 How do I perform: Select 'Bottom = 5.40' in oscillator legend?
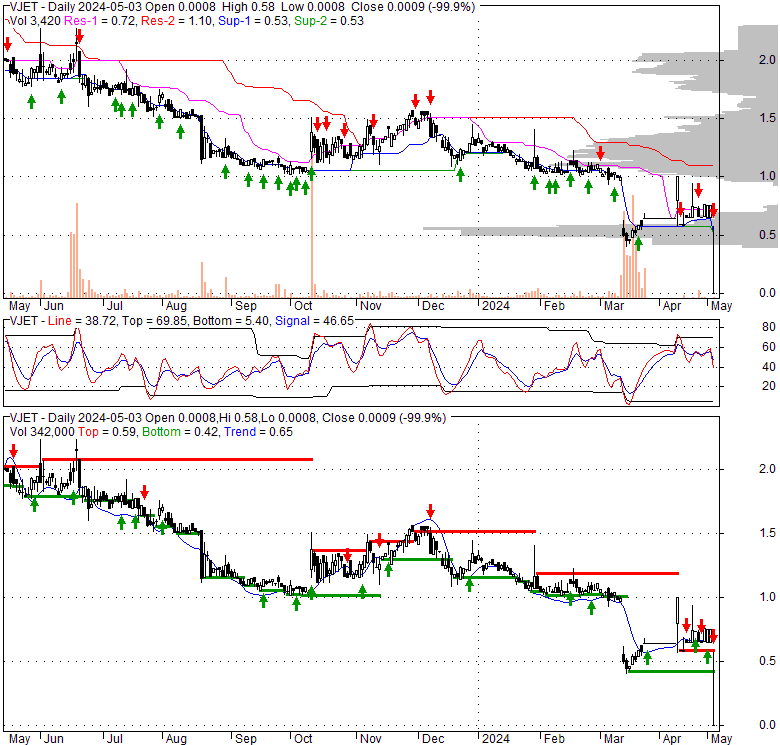click(x=231, y=321)
